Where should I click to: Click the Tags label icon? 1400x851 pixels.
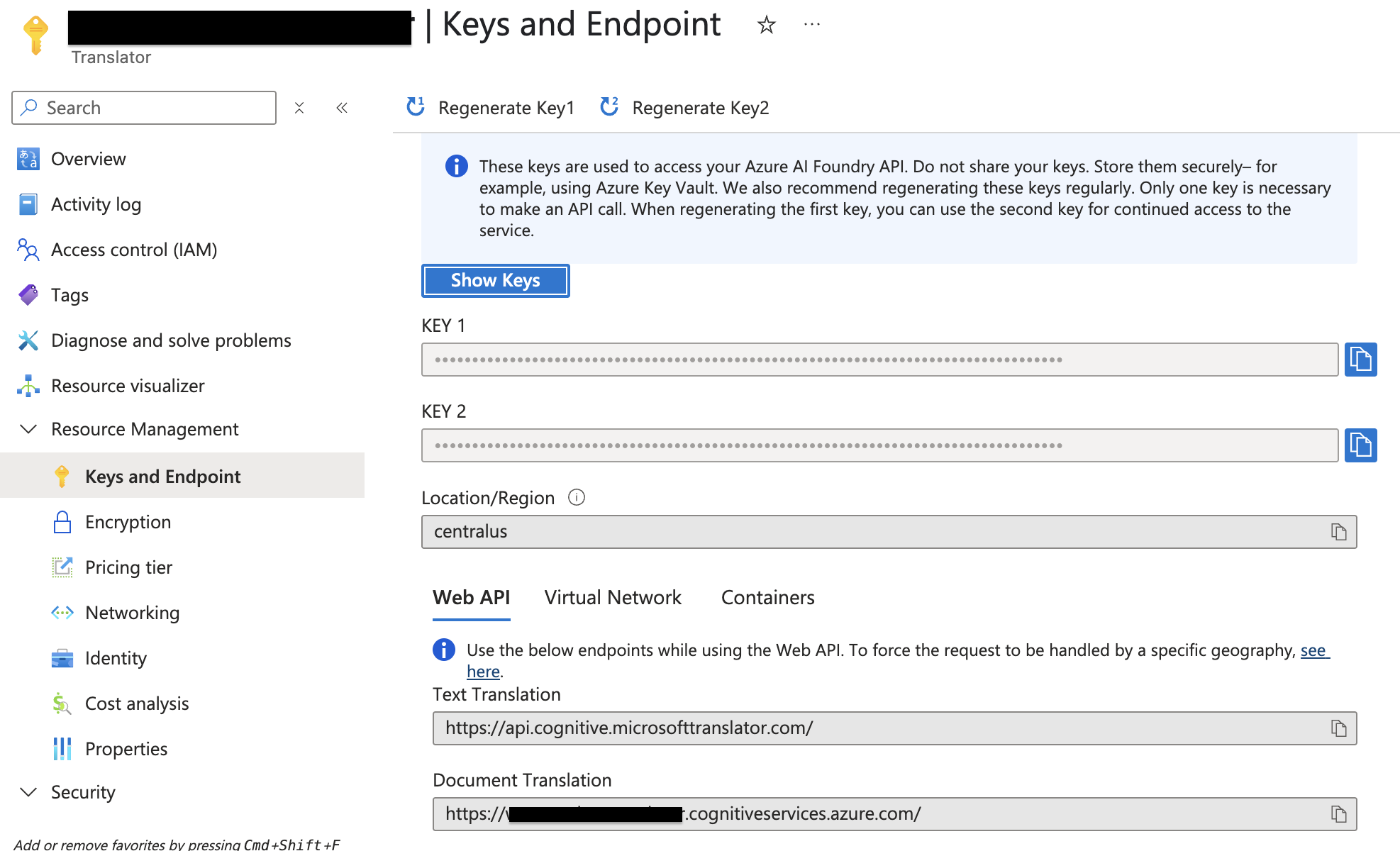tap(28, 295)
